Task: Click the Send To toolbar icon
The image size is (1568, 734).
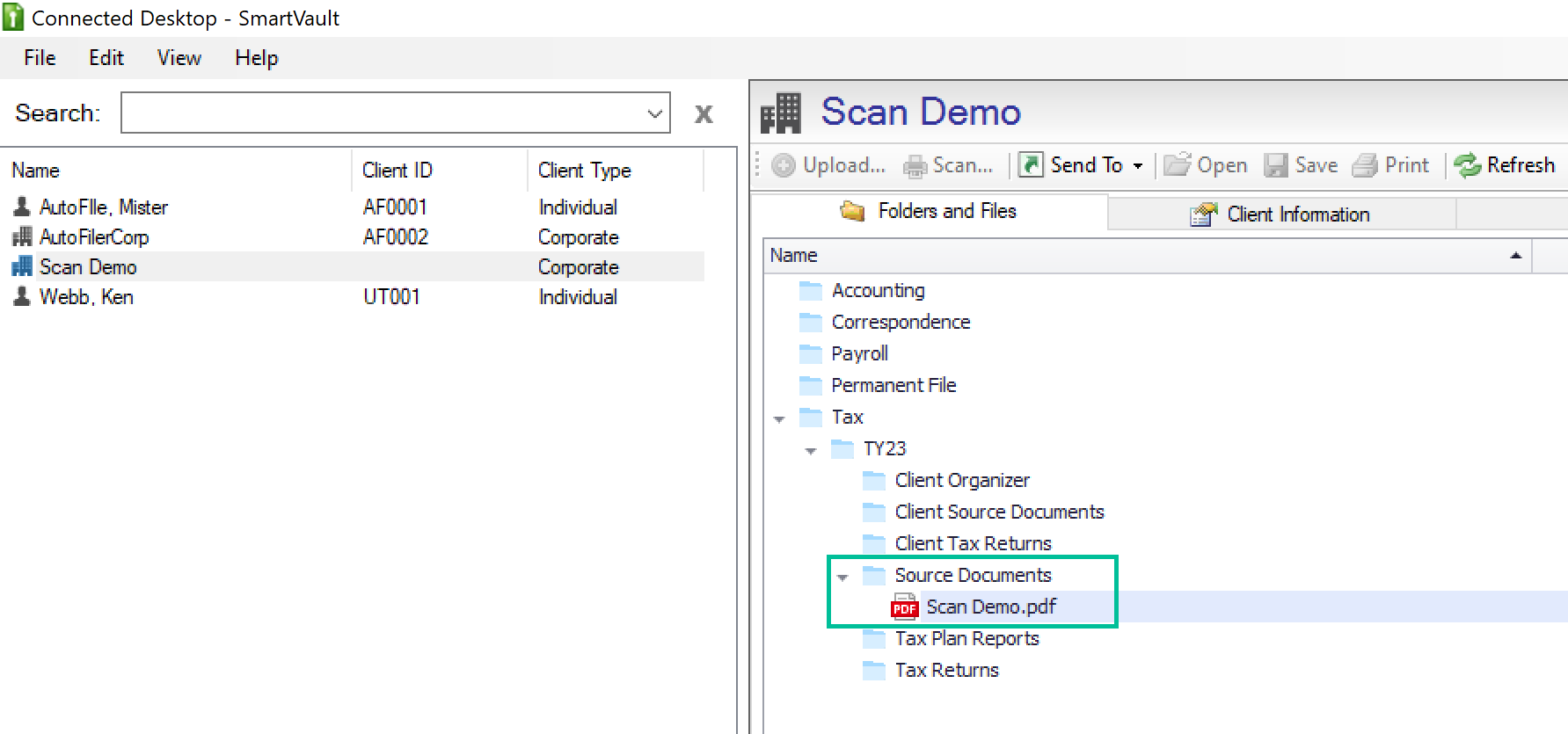Action: [x=1031, y=164]
